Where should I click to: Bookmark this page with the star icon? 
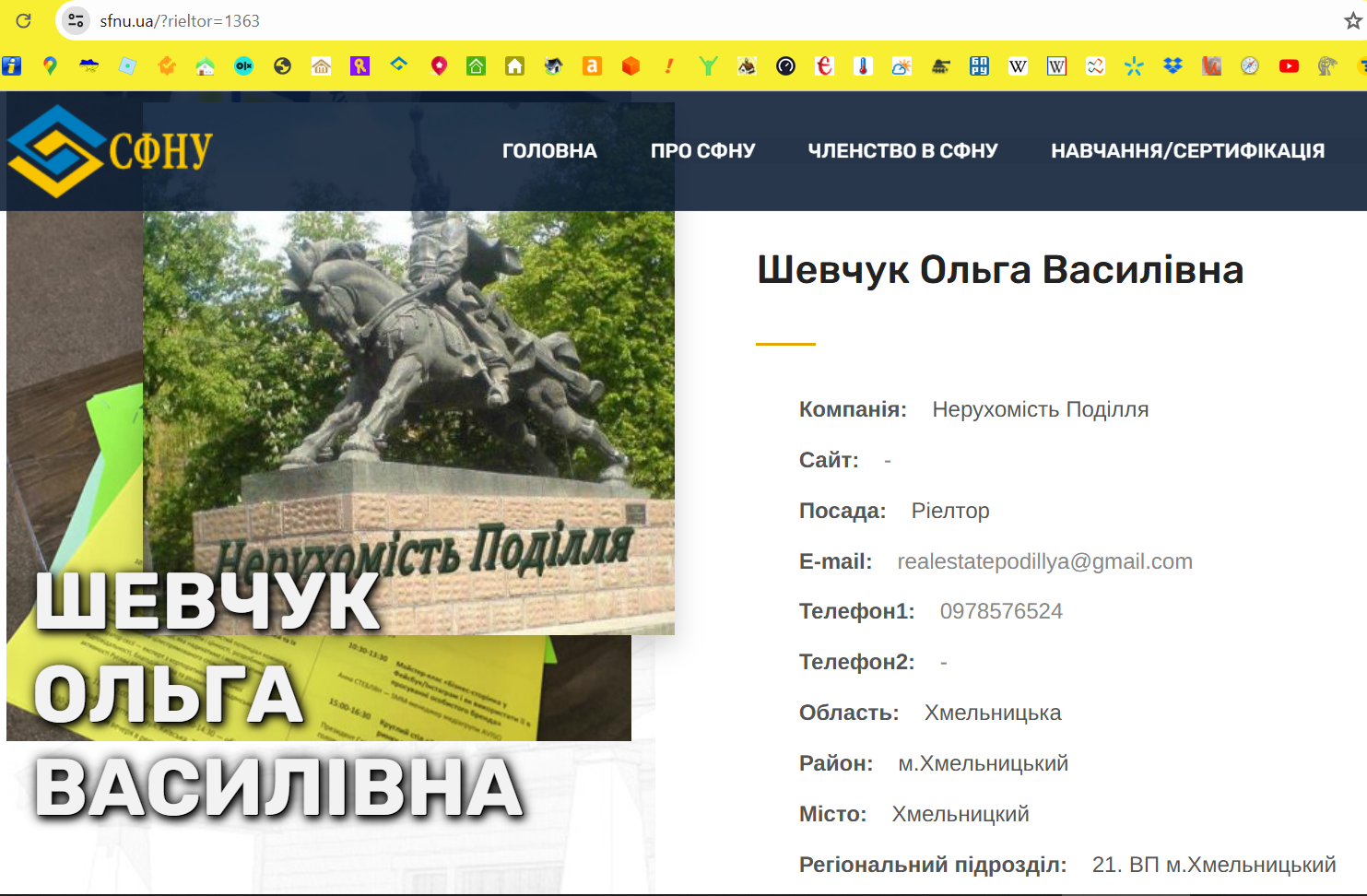pyautogui.click(x=1352, y=20)
